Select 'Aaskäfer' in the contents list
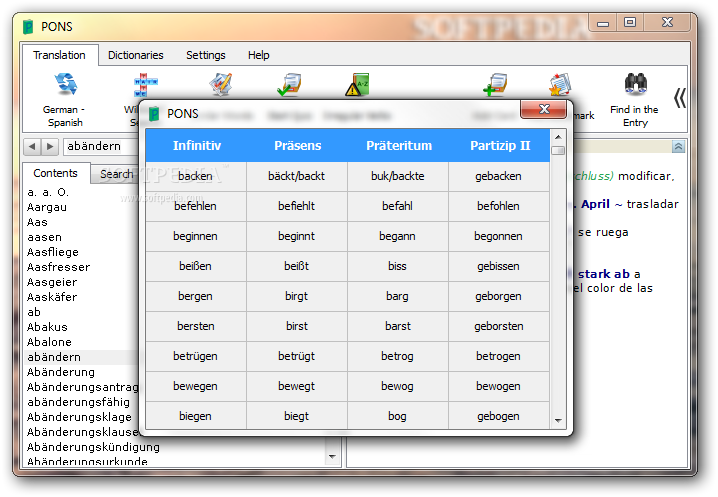The height and width of the screenshot is (497, 718). (x=52, y=297)
